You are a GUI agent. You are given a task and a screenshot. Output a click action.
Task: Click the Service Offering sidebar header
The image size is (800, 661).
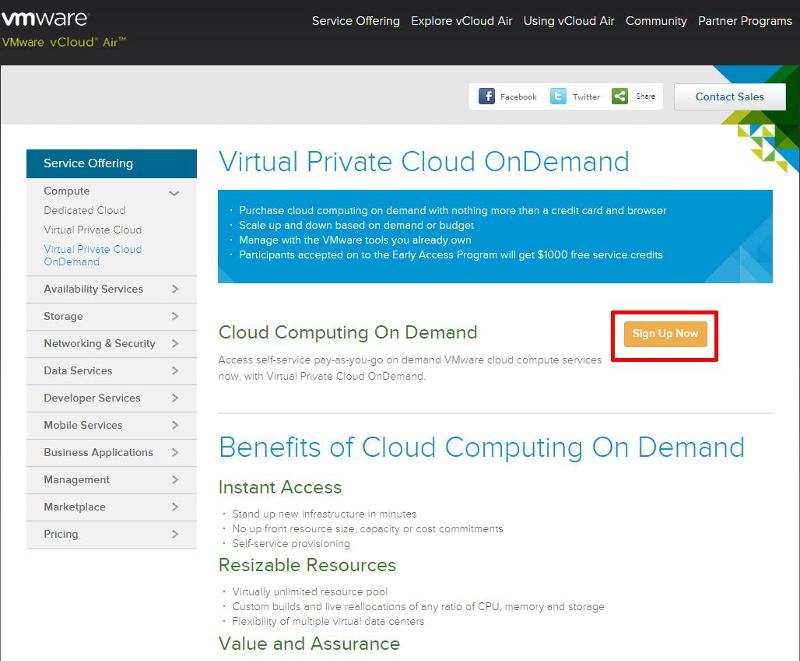tap(111, 163)
